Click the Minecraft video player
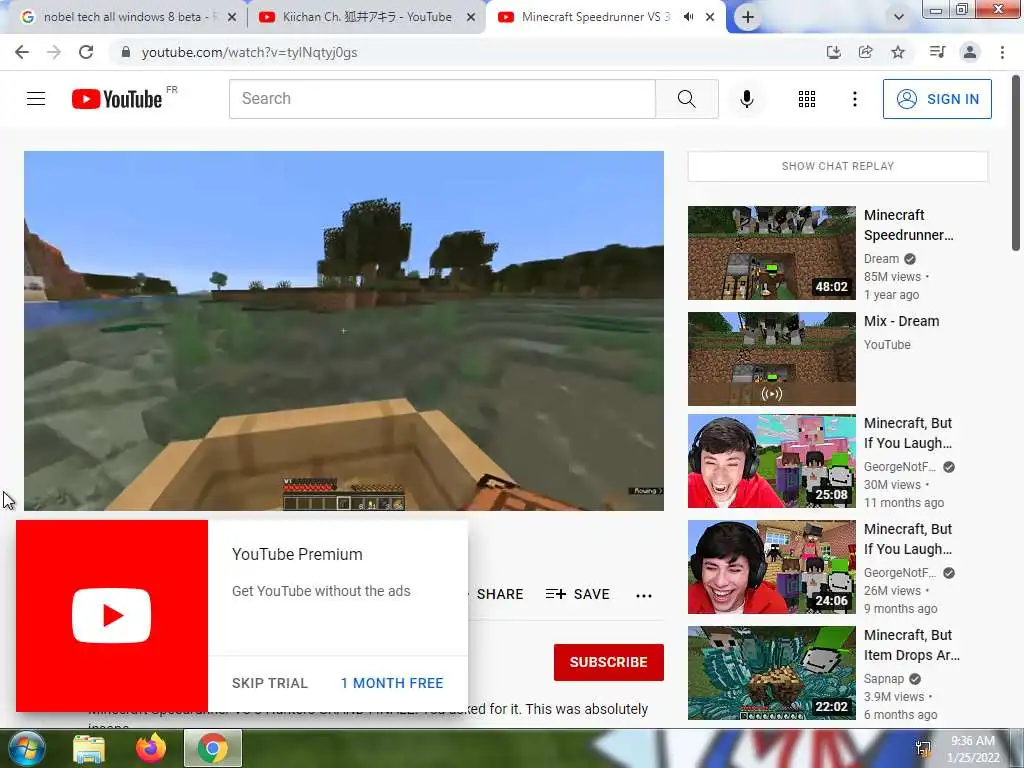The width and height of the screenshot is (1024, 768). pyautogui.click(x=344, y=330)
